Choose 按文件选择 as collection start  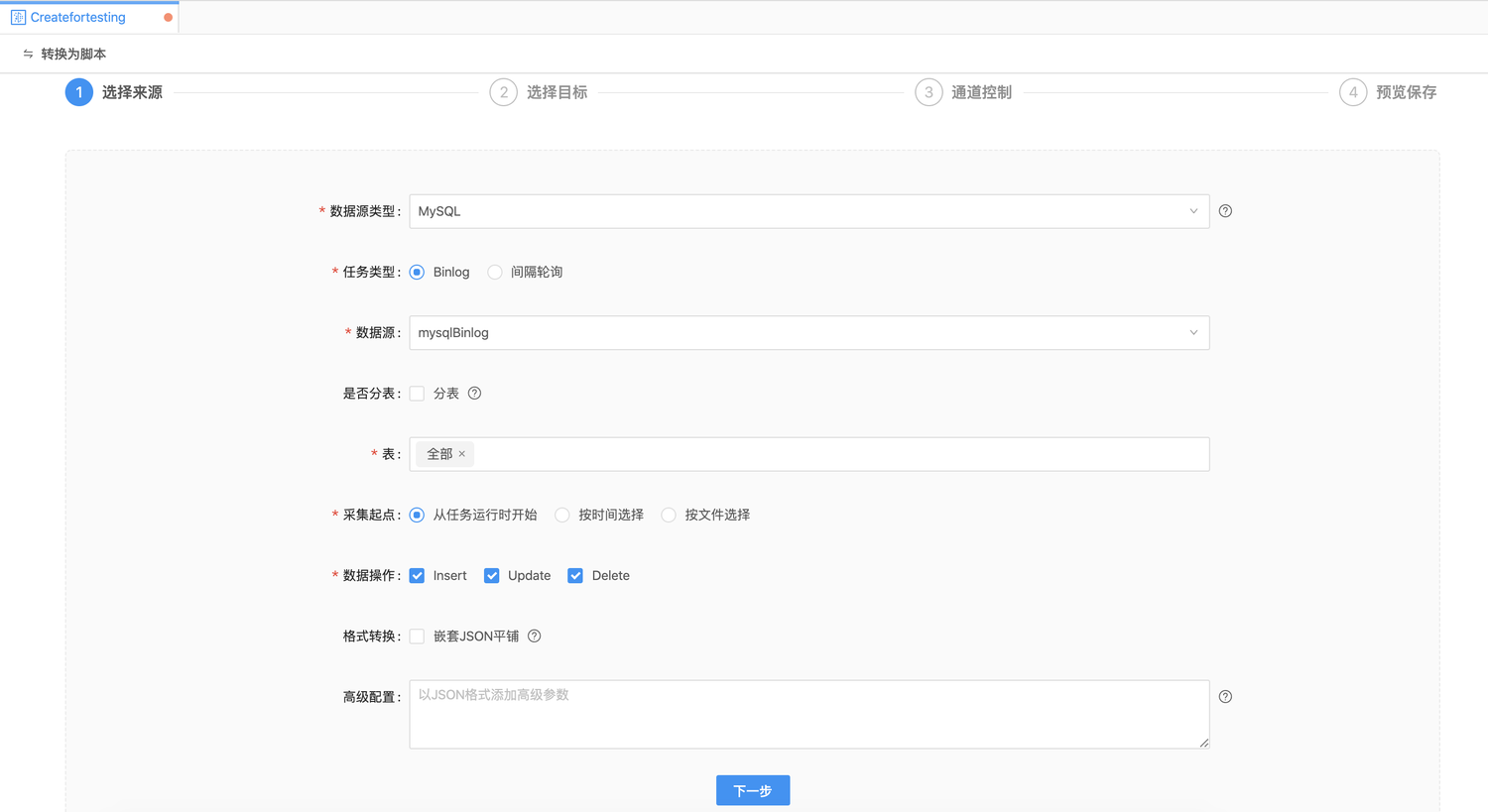[669, 515]
